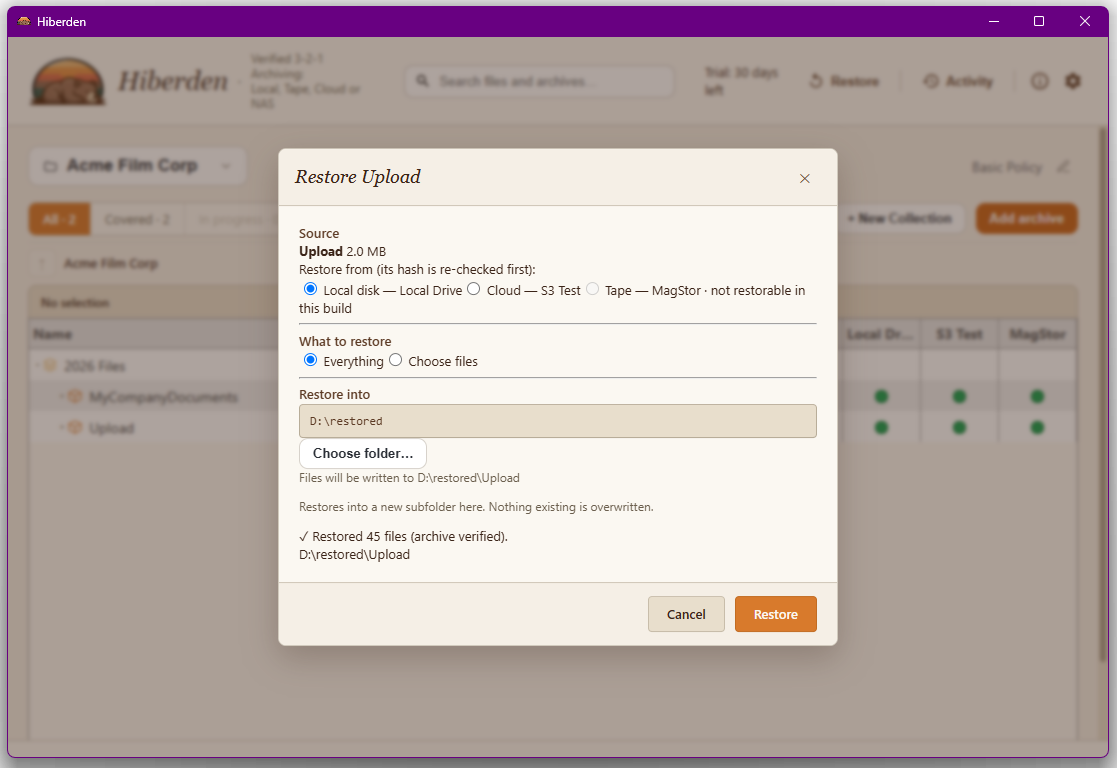Click the MagStor column header
The image size is (1117, 768).
(x=1038, y=334)
